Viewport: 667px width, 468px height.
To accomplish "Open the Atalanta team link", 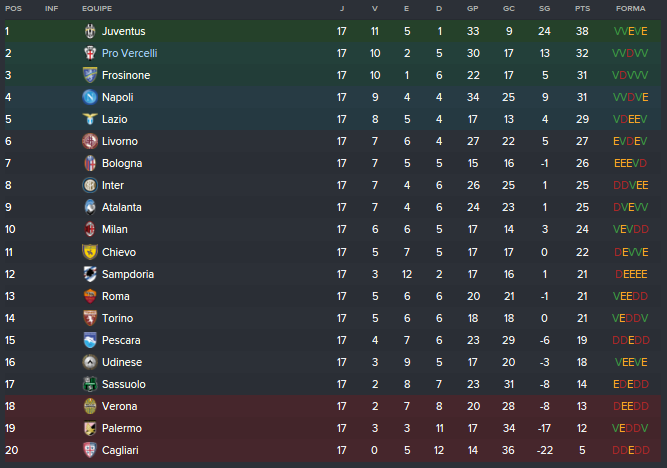I will coord(122,207).
